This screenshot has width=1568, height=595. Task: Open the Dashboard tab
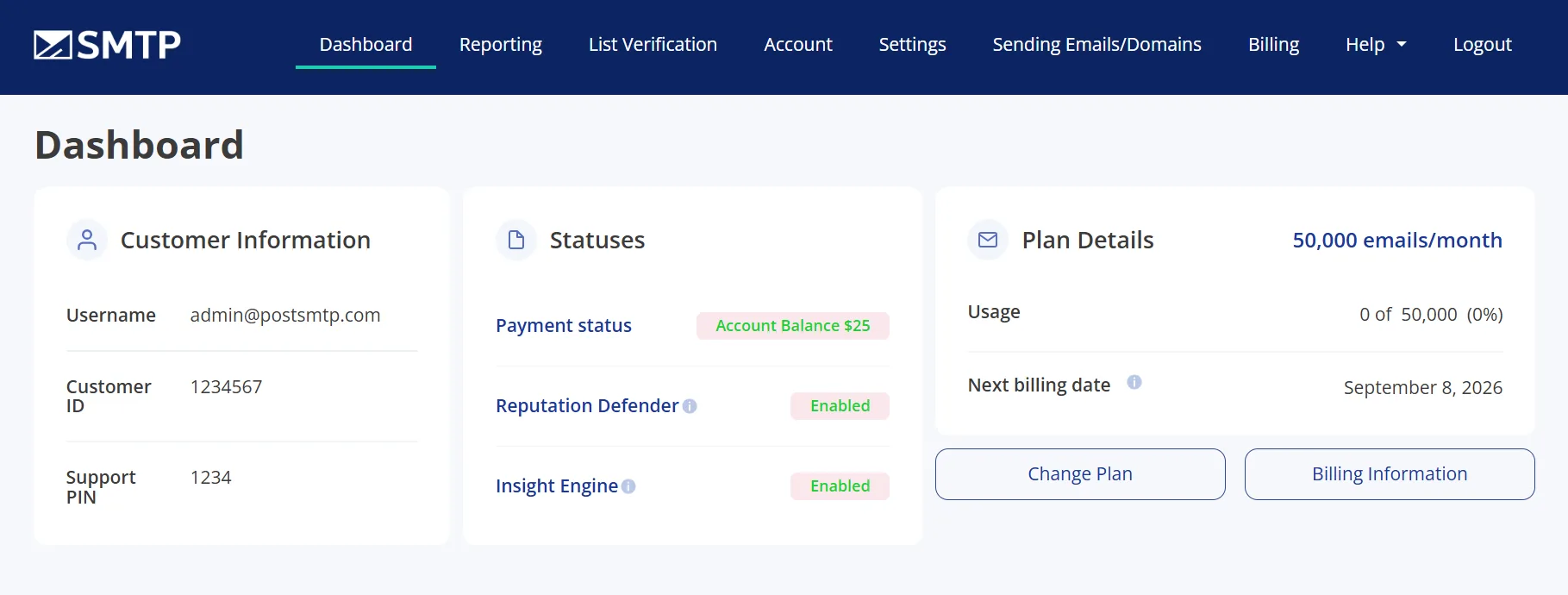click(365, 44)
